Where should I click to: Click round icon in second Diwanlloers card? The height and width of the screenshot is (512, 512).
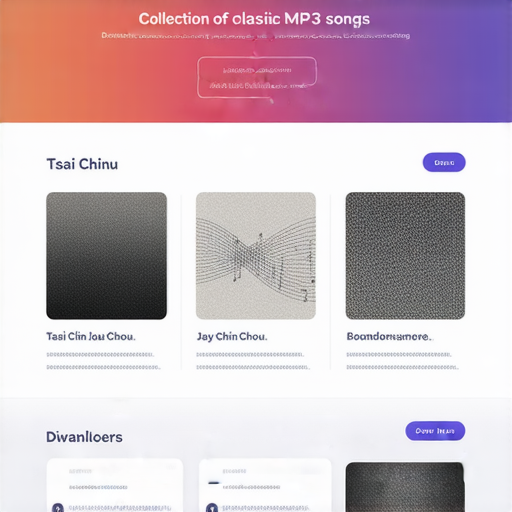(x=212, y=508)
